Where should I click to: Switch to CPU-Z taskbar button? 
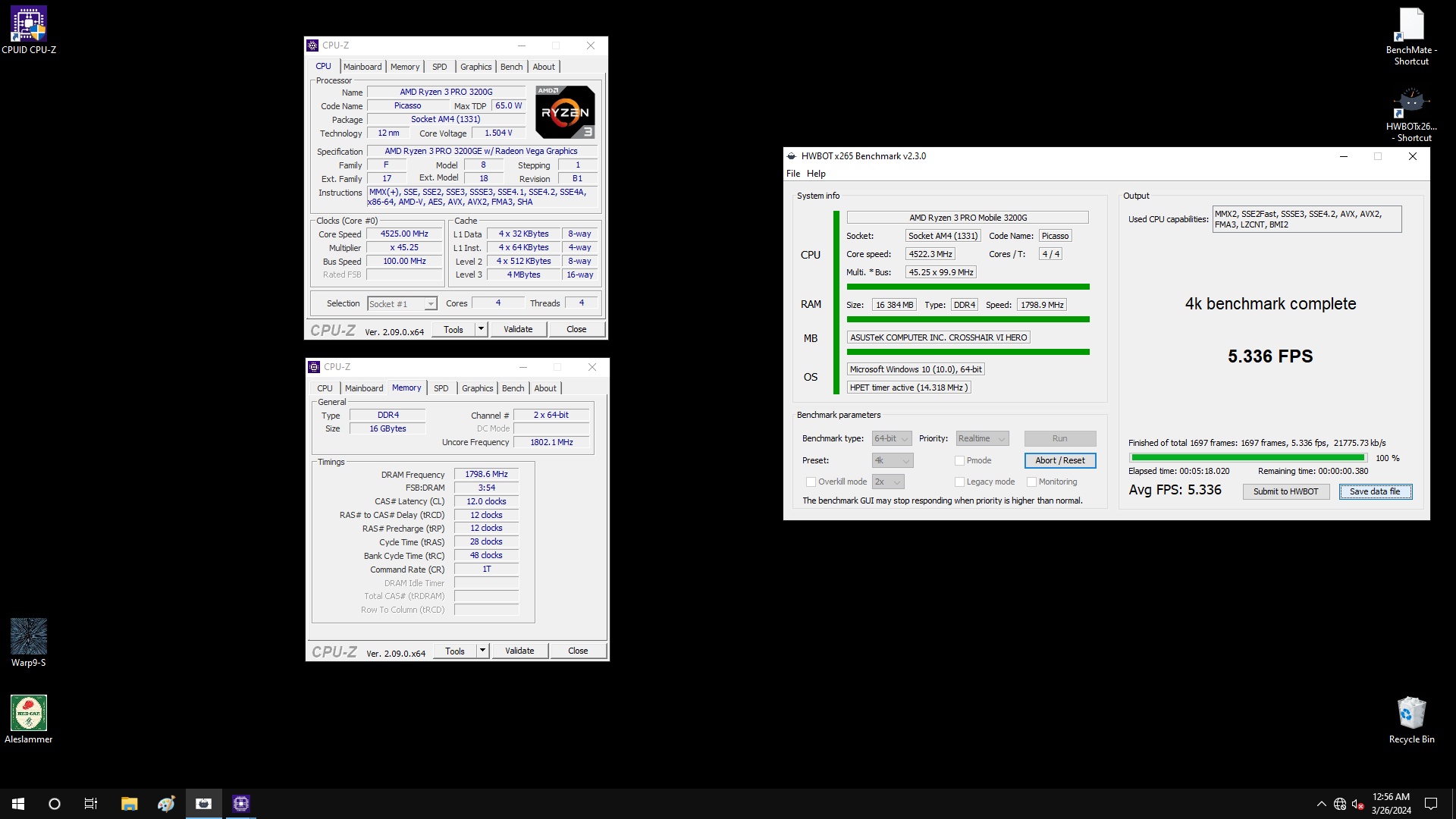click(x=241, y=804)
